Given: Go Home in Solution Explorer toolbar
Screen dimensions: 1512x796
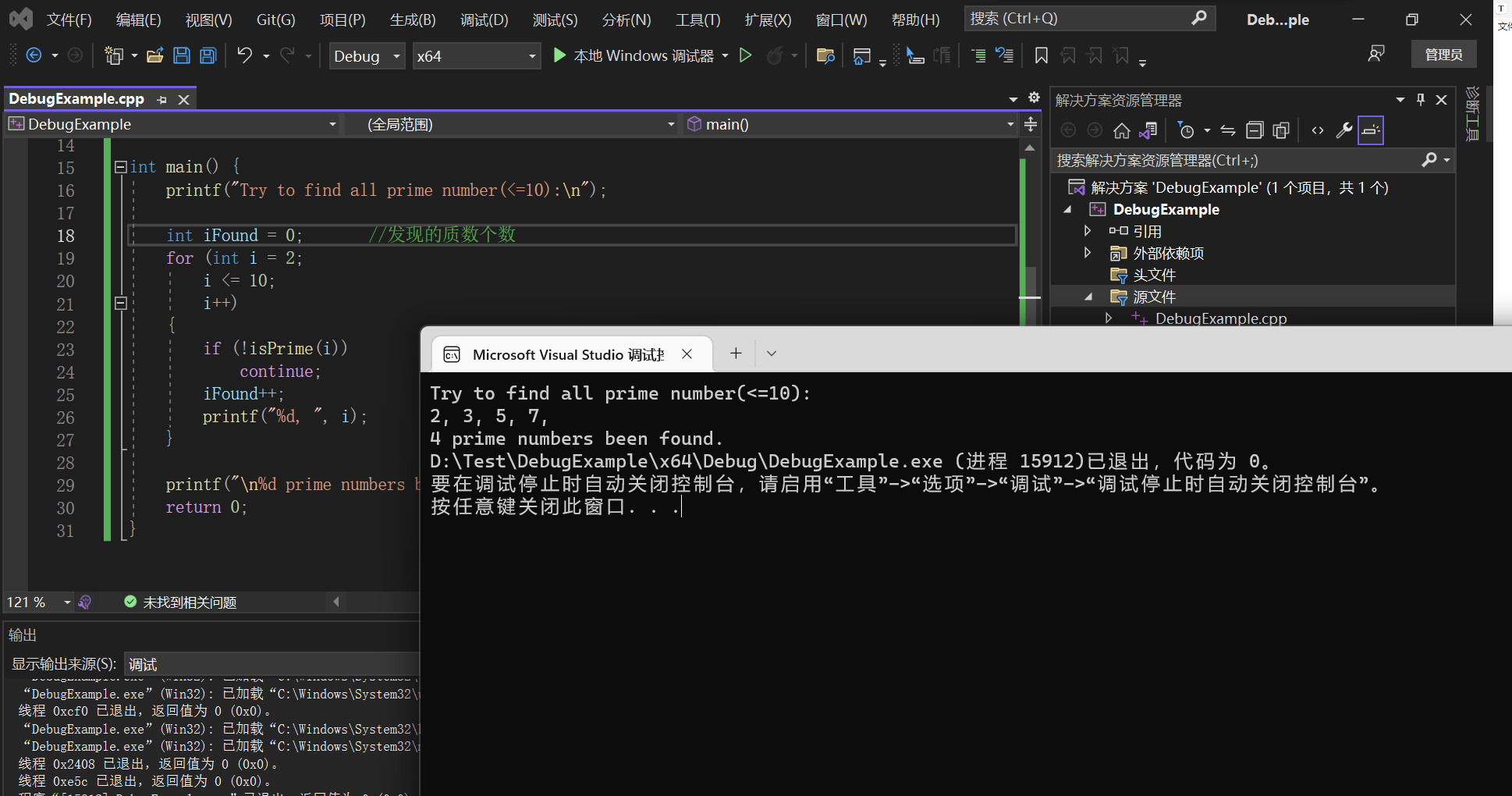Looking at the screenshot, I should 1122,130.
